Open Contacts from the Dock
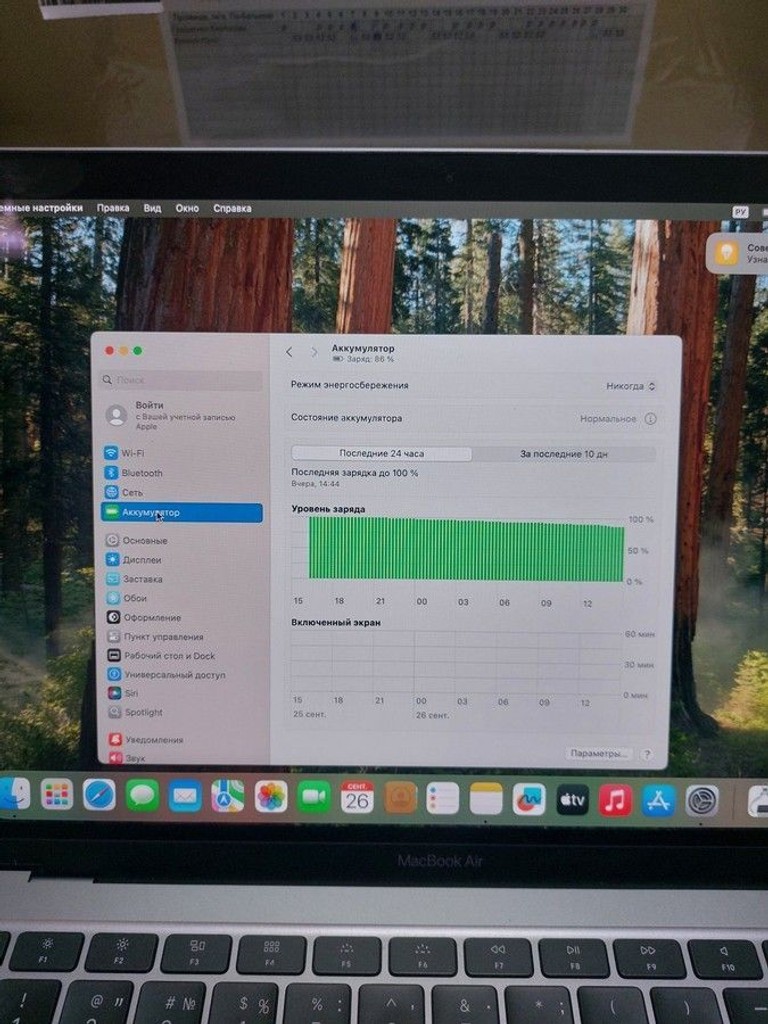Screen dimensions: 768x1024 tap(400, 799)
